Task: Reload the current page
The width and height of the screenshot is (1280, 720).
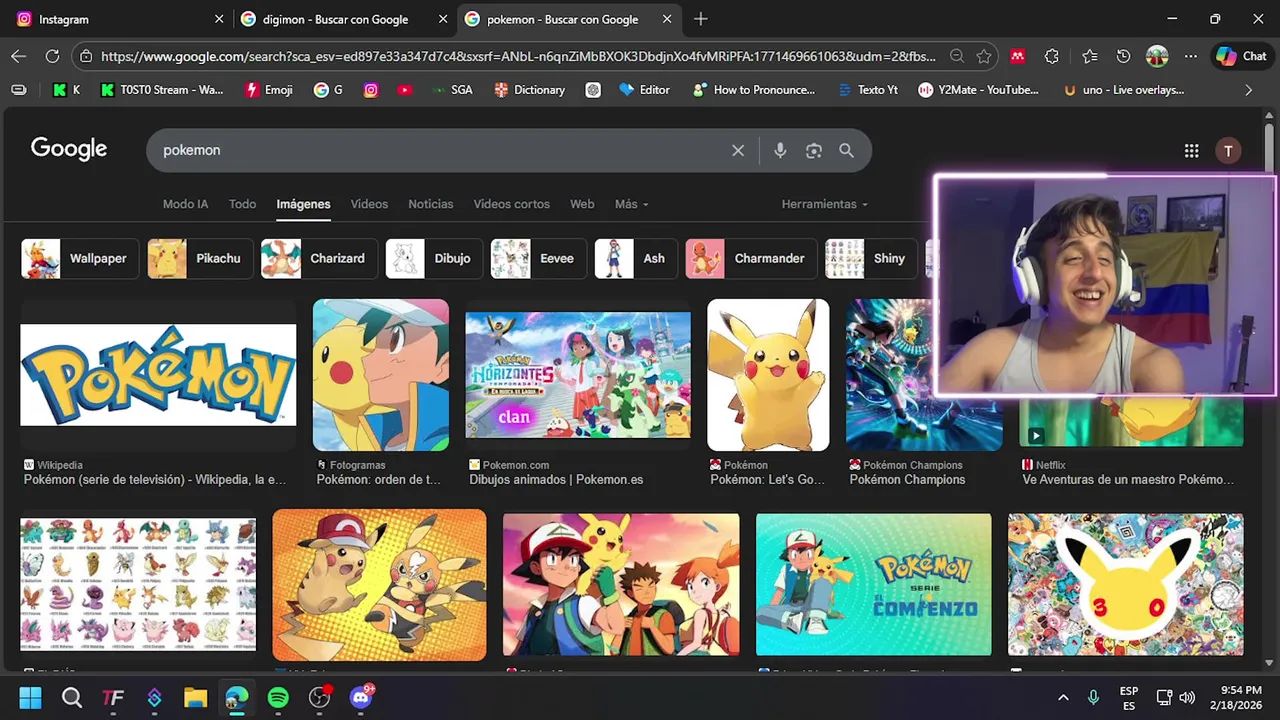Action: coord(52,56)
